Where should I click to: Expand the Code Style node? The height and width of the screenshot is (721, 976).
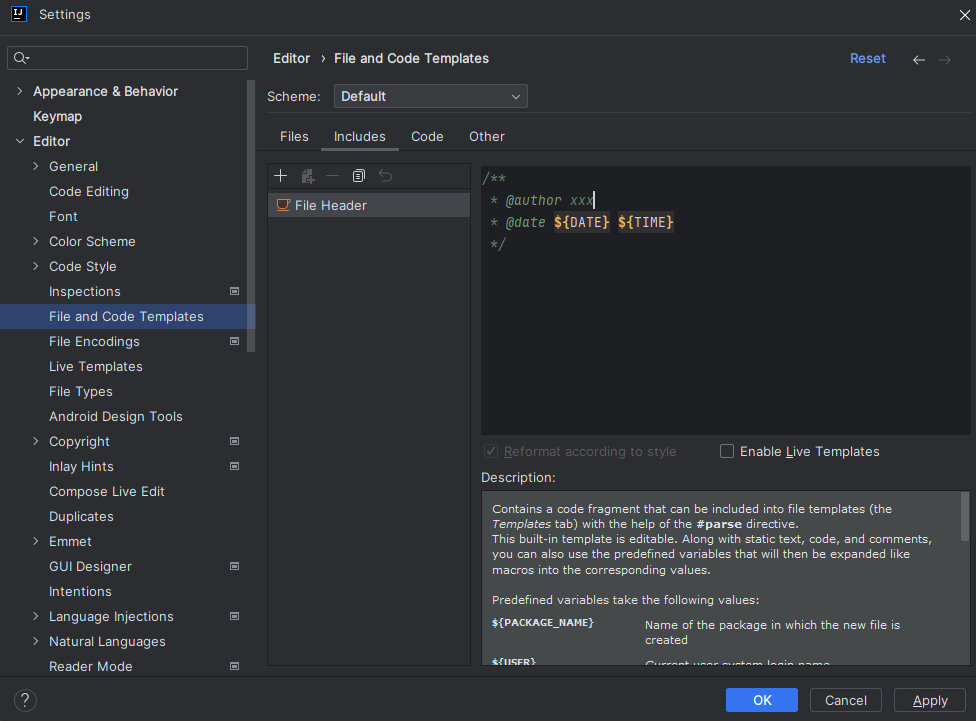[x=35, y=266]
